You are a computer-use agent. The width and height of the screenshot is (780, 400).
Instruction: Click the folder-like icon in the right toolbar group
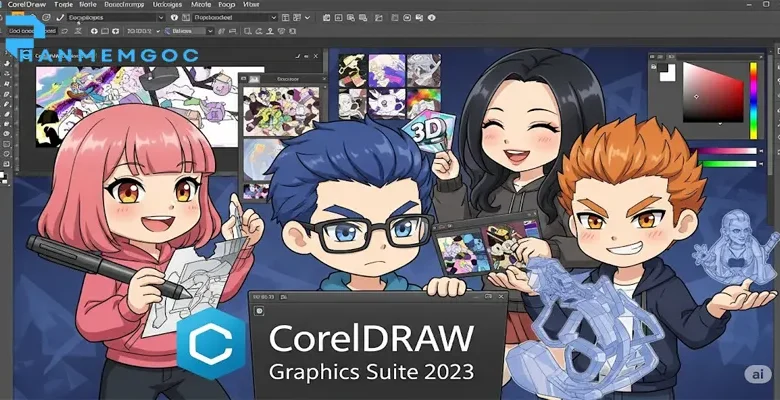(x=379, y=17)
